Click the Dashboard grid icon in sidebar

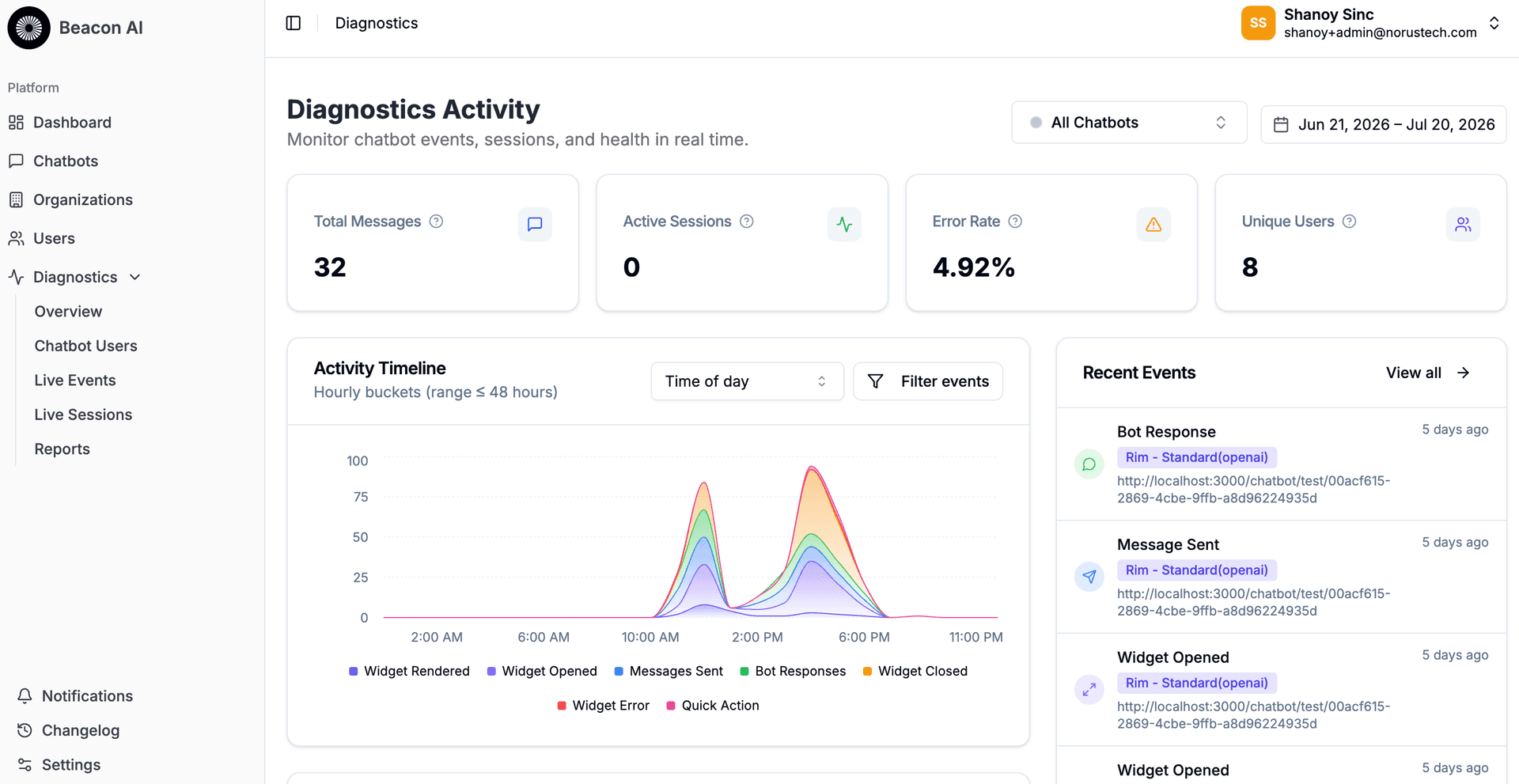pos(16,123)
